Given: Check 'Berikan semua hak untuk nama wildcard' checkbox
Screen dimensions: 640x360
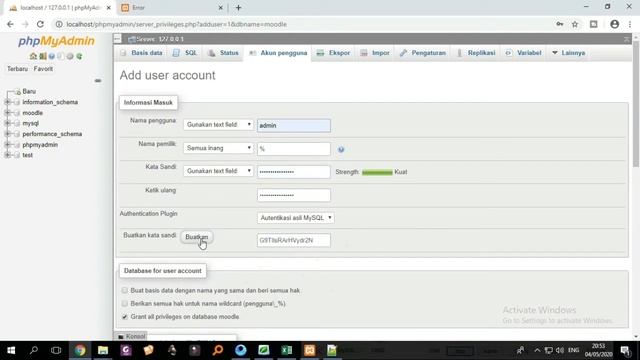Looking at the screenshot, I should 124,303.
